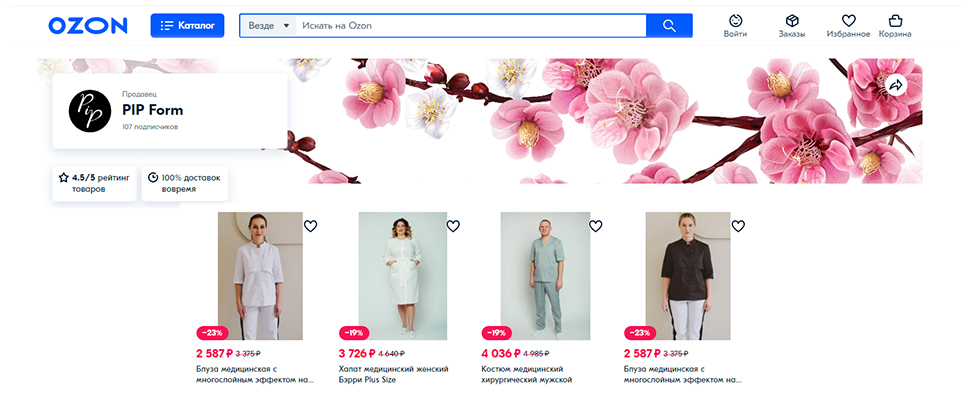Favorite the Халат медицинский женский product
The image size is (970, 400).
point(453,226)
